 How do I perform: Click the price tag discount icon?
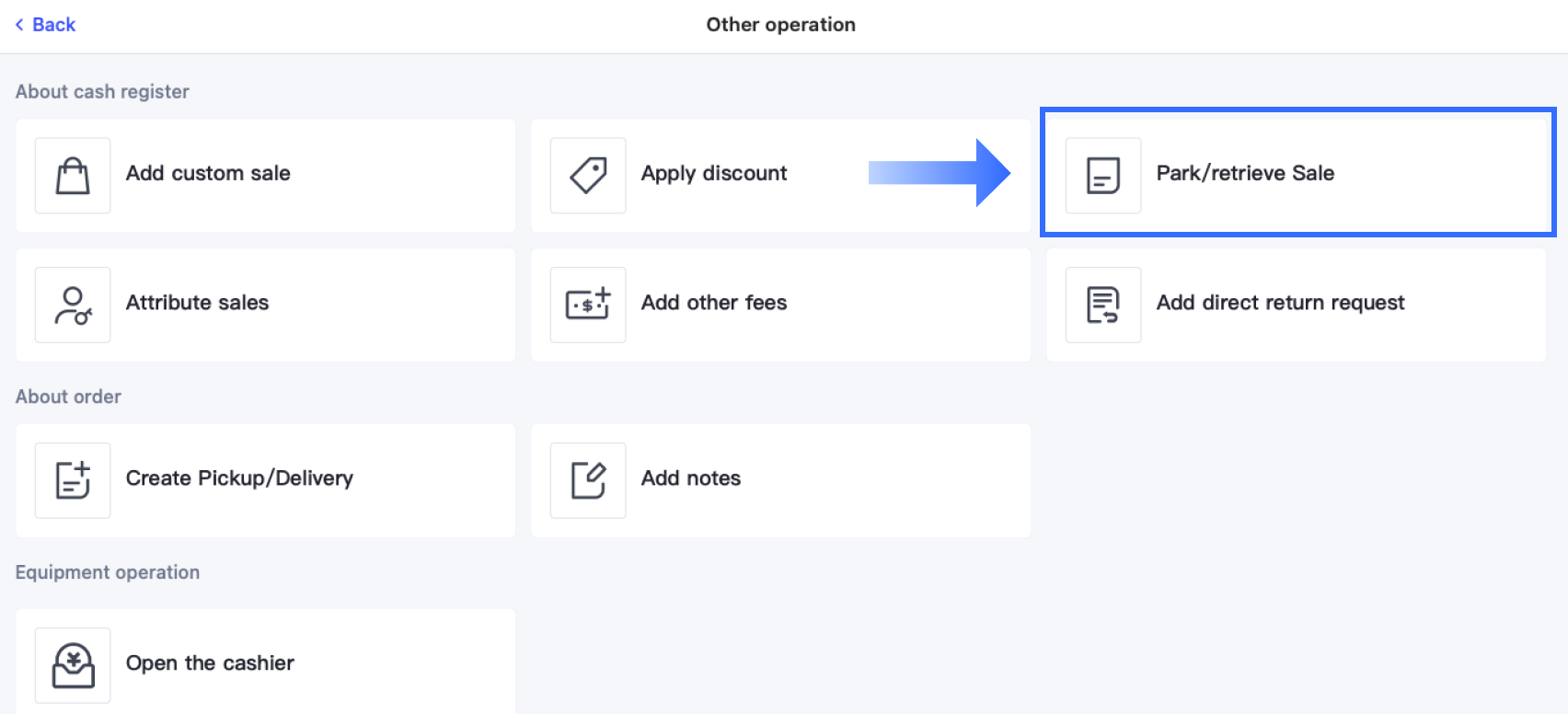pyautogui.click(x=588, y=176)
